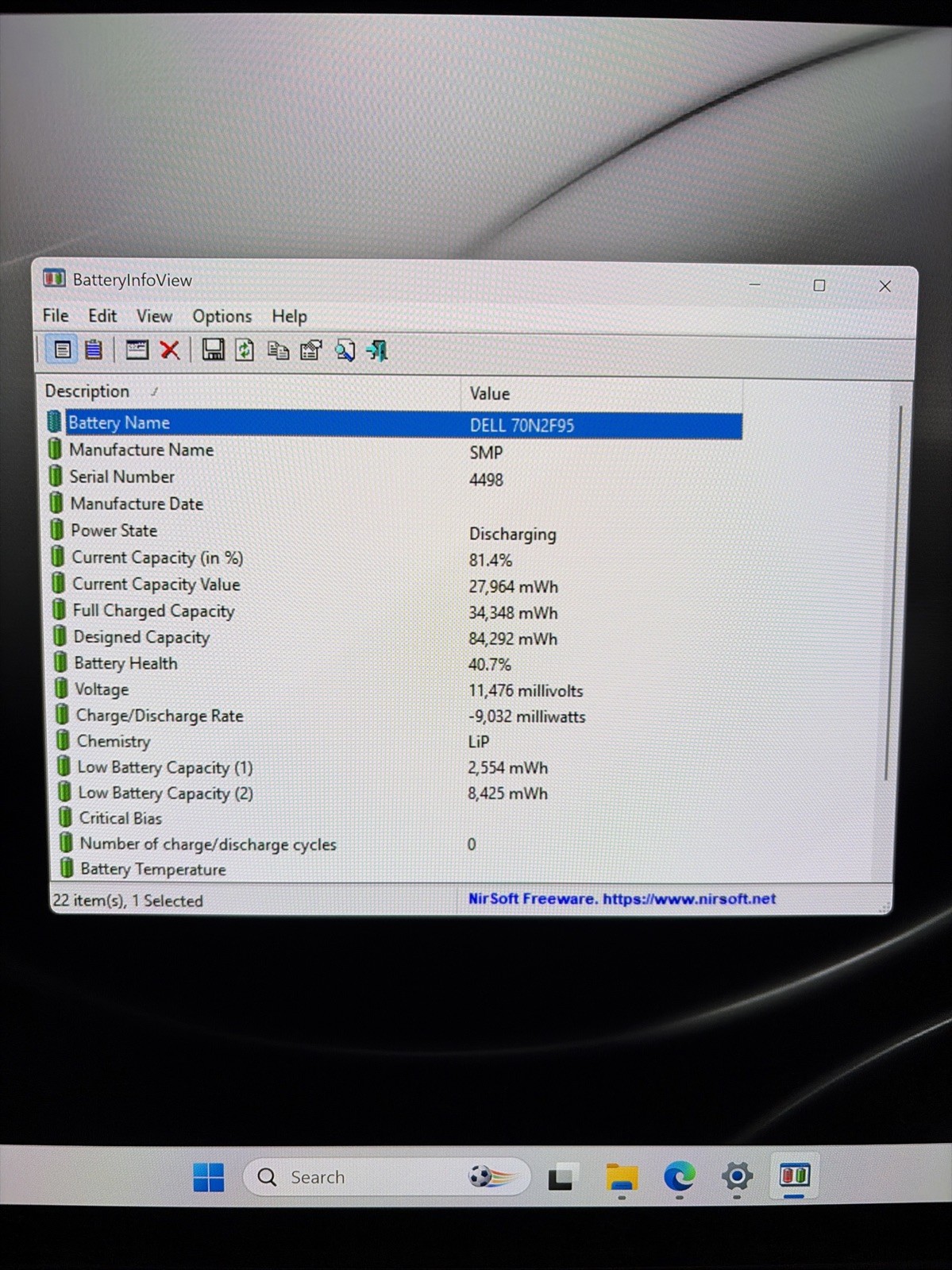The height and width of the screenshot is (1270, 952).
Task: Sort by the Value column header
Action: [602, 393]
